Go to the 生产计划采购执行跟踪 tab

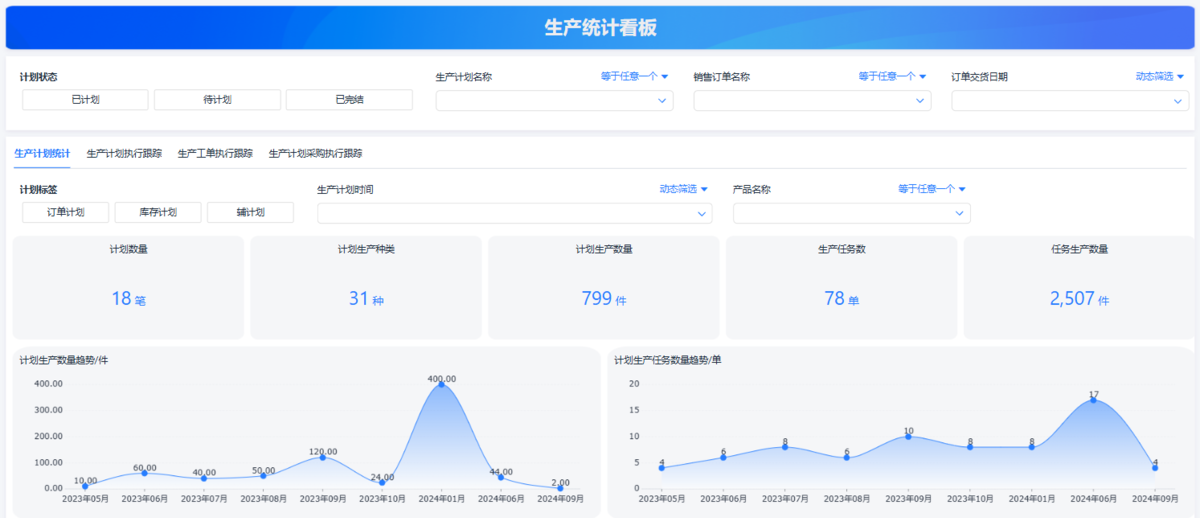(x=315, y=154)
